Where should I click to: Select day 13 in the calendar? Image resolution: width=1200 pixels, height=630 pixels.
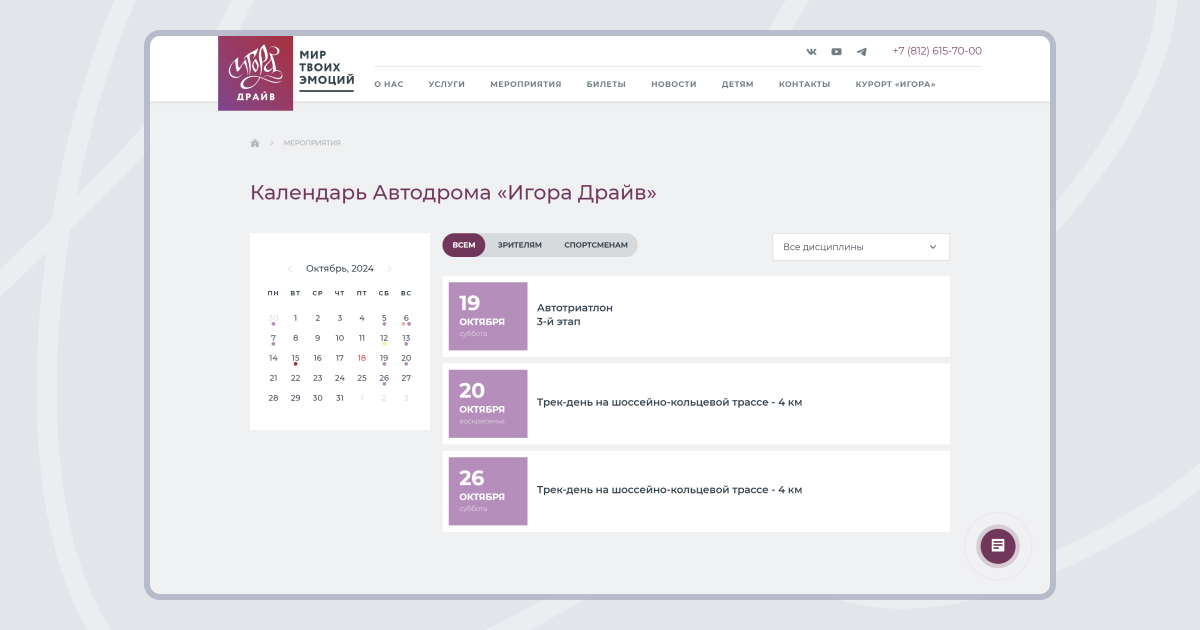(406, 338)
